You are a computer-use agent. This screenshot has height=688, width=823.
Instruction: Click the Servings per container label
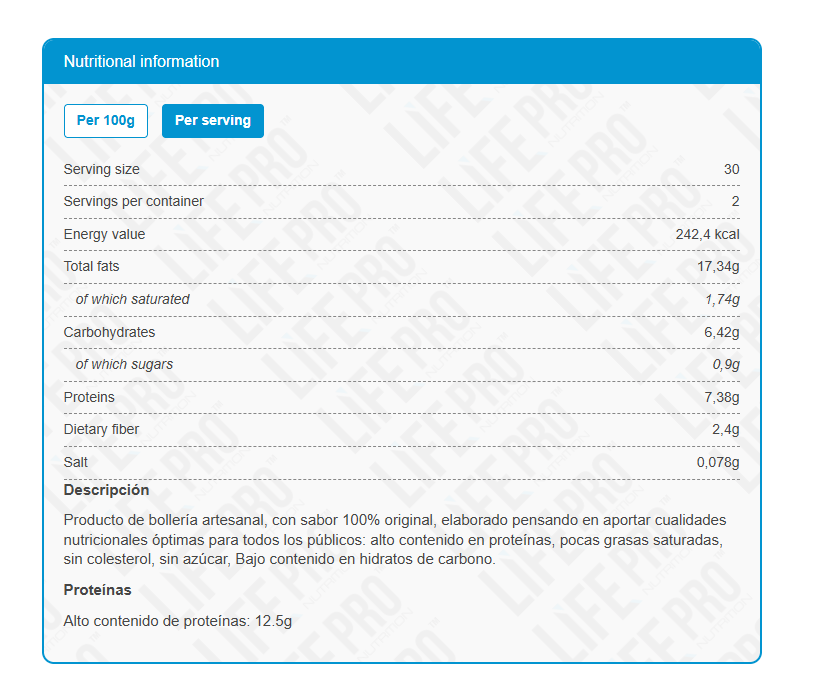pos(133,202)
